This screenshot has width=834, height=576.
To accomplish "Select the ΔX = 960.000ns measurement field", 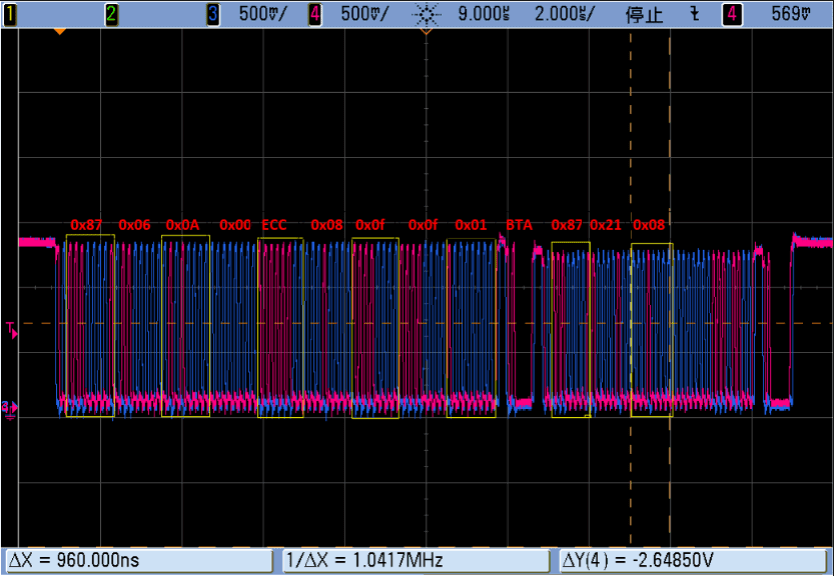I will pyautogui.click(x=139, y=560).
